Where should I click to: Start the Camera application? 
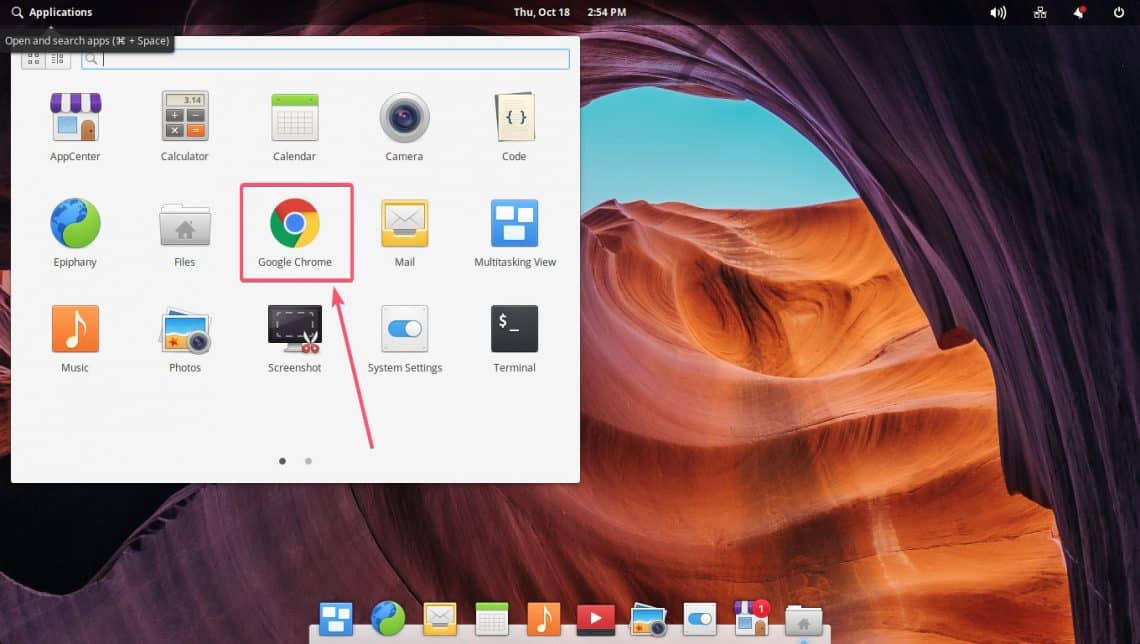tap(404, 126)
